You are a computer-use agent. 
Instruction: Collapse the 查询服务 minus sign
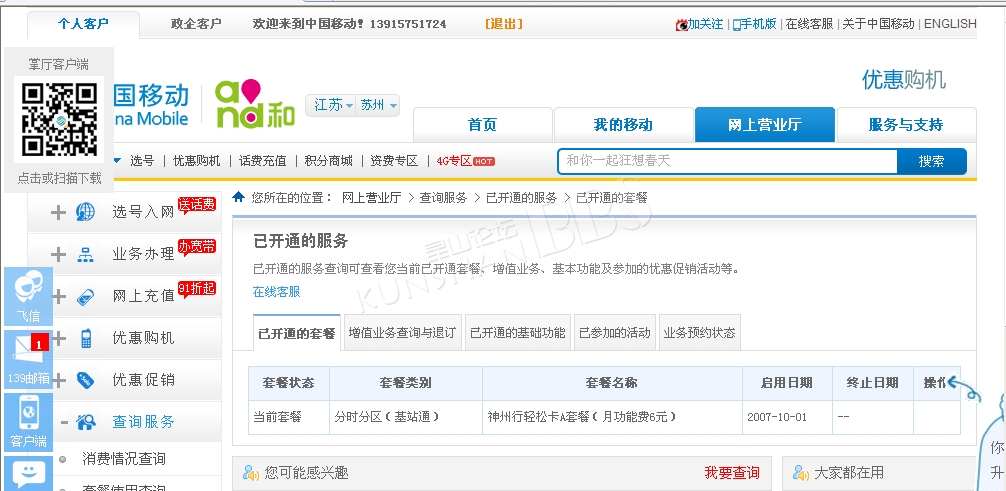(64, 422)
